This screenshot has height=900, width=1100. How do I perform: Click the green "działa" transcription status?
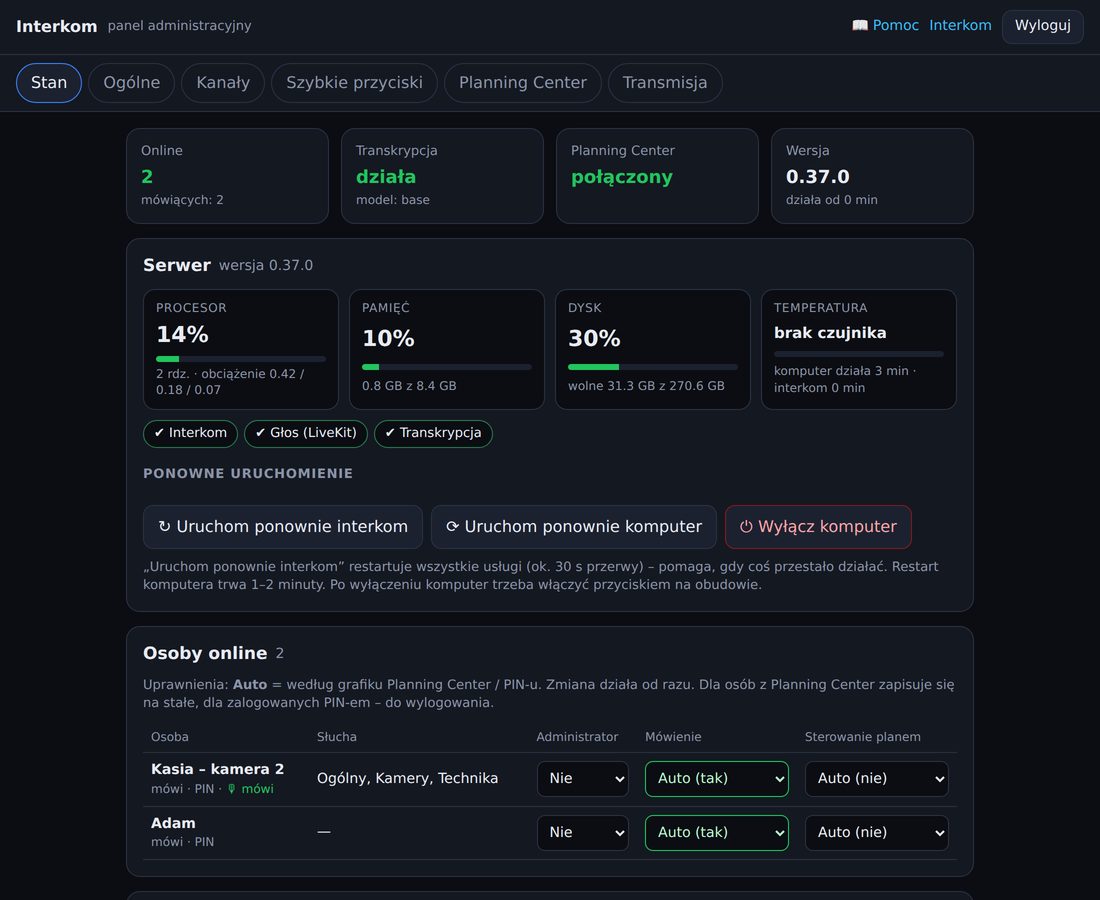click(x=386, y=177)
